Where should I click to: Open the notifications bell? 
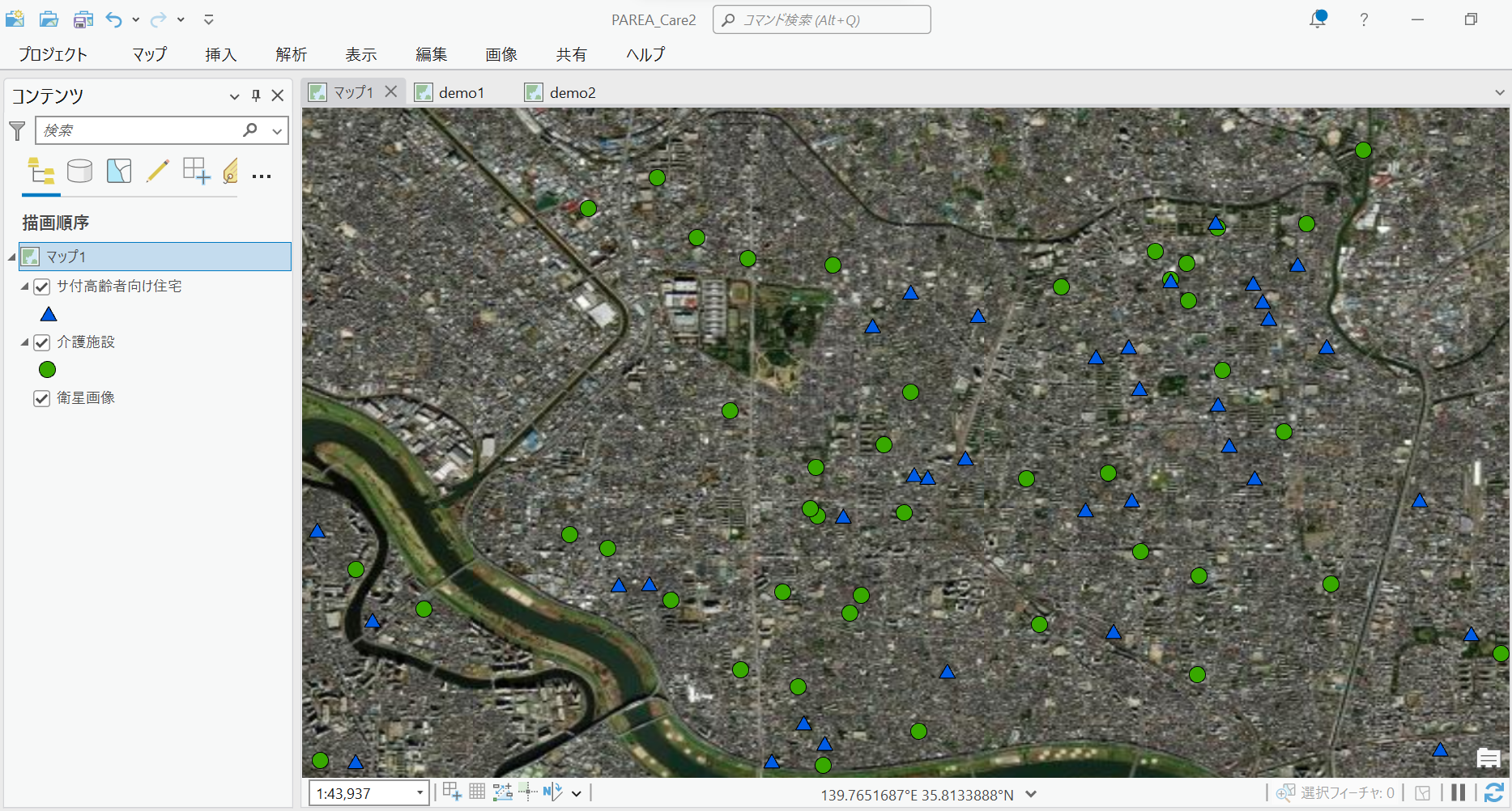[x=1318, y=19]
